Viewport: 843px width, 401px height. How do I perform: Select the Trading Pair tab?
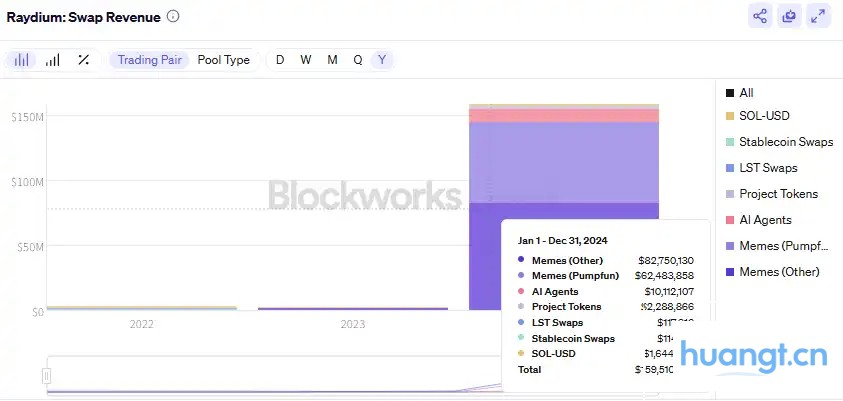(x=150, y=60)
